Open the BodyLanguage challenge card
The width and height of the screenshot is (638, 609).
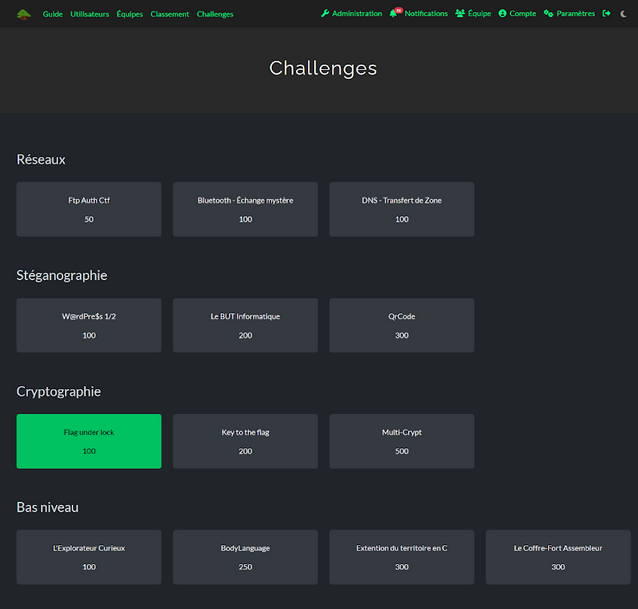(x=245, y=557)
